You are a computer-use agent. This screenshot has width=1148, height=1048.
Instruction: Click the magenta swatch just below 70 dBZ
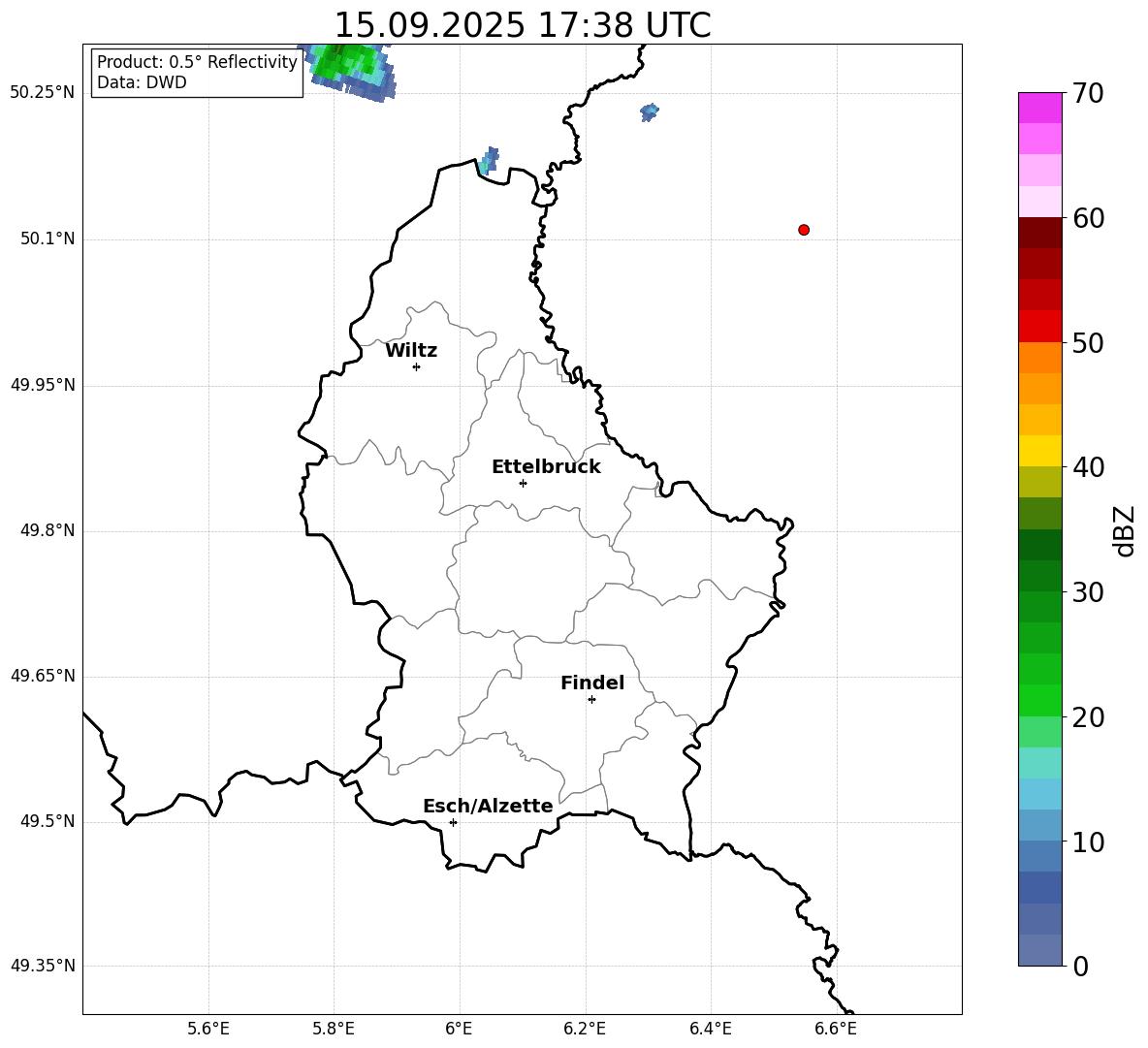click(x=1039, y=109)
